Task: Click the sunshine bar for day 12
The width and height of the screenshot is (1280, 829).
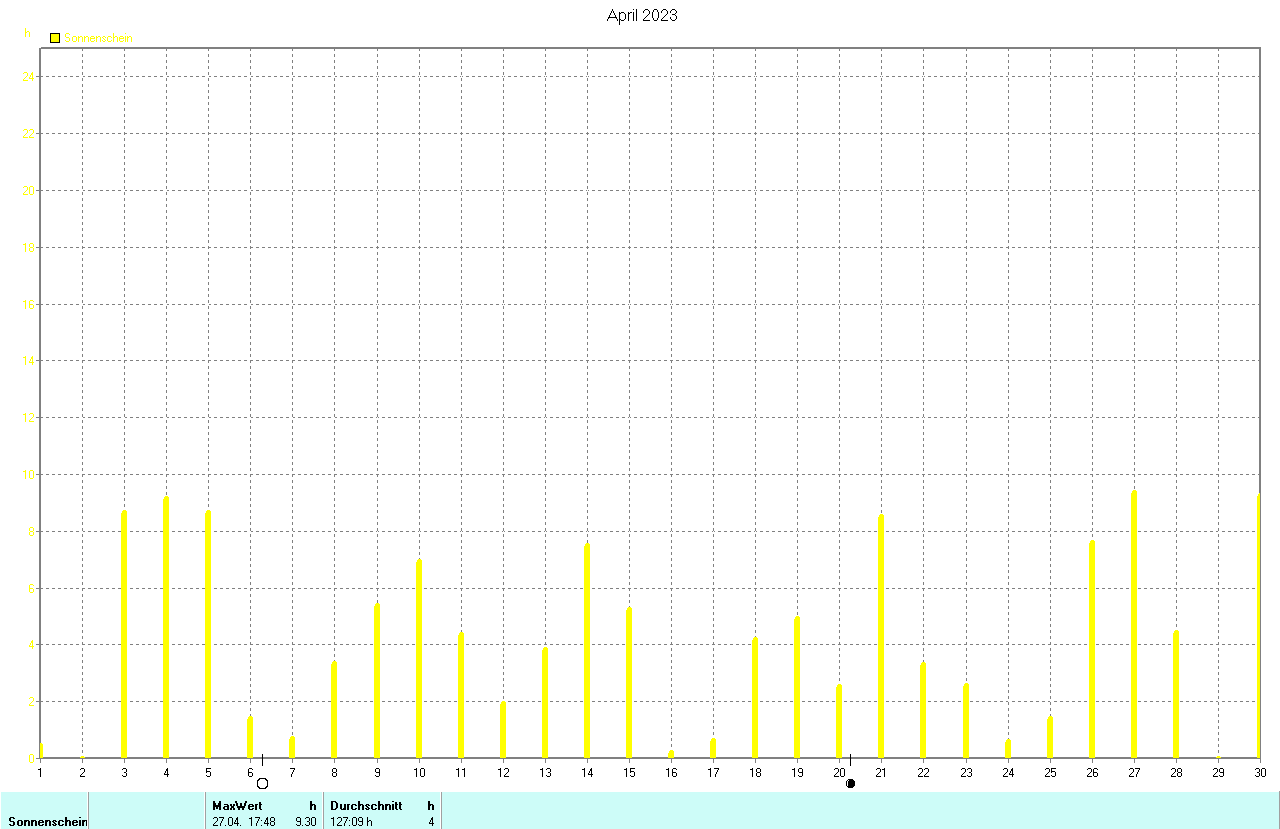Action: pos(502,730)
